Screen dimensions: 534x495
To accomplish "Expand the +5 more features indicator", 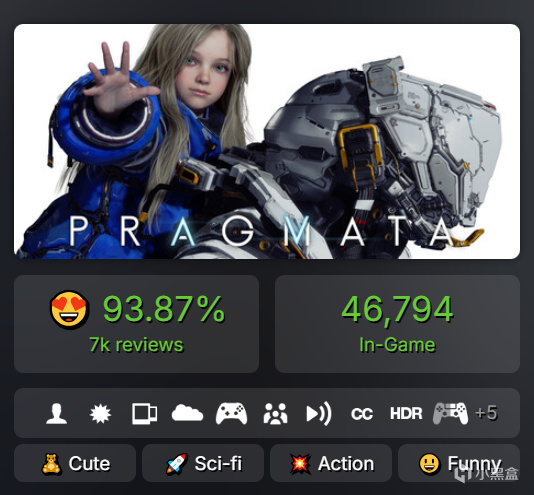I will pos(486,413).
